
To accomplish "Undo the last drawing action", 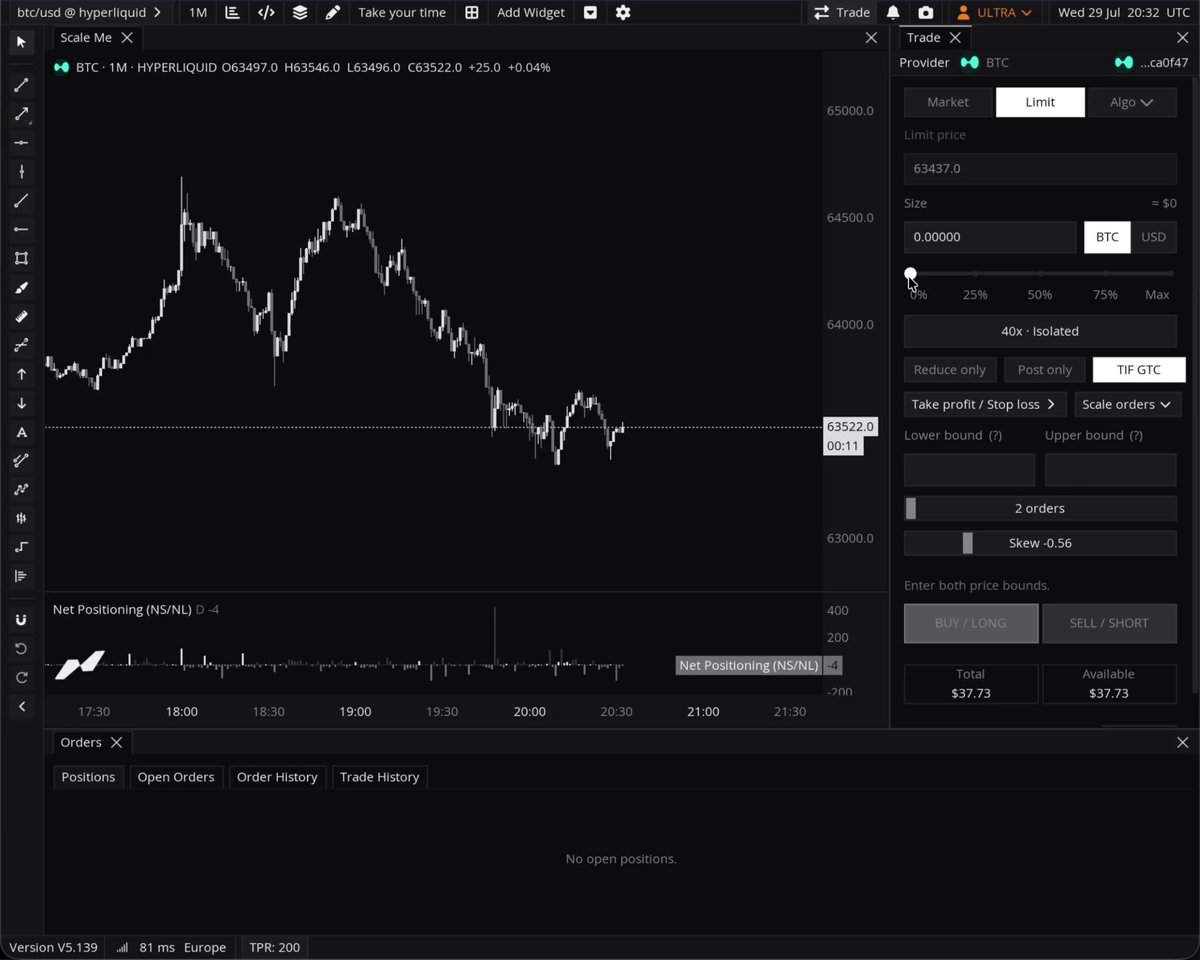I will coord(21,649).
